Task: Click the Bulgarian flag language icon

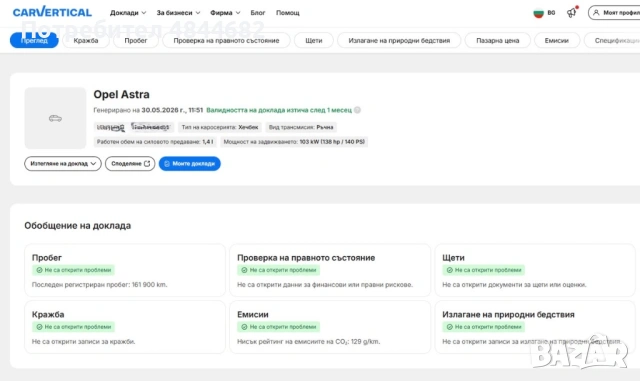Action: (539, 13)
